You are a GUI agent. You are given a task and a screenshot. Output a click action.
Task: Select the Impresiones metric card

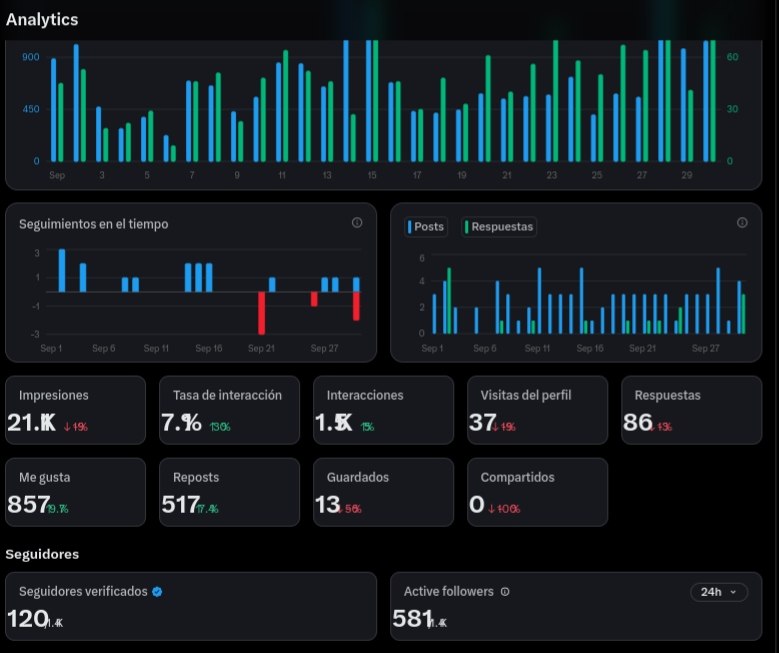click(76, 410)
